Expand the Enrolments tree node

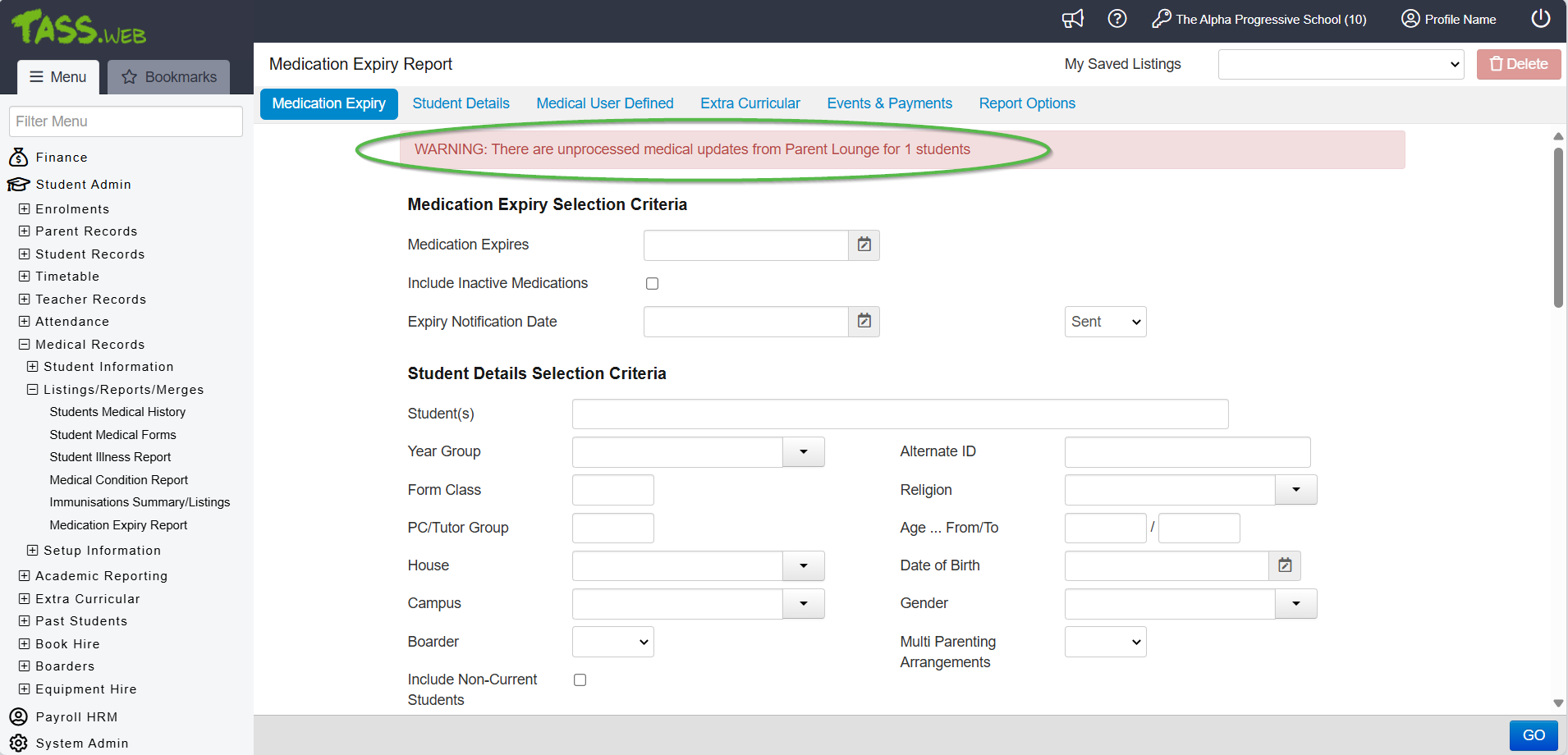pos(25,209)
